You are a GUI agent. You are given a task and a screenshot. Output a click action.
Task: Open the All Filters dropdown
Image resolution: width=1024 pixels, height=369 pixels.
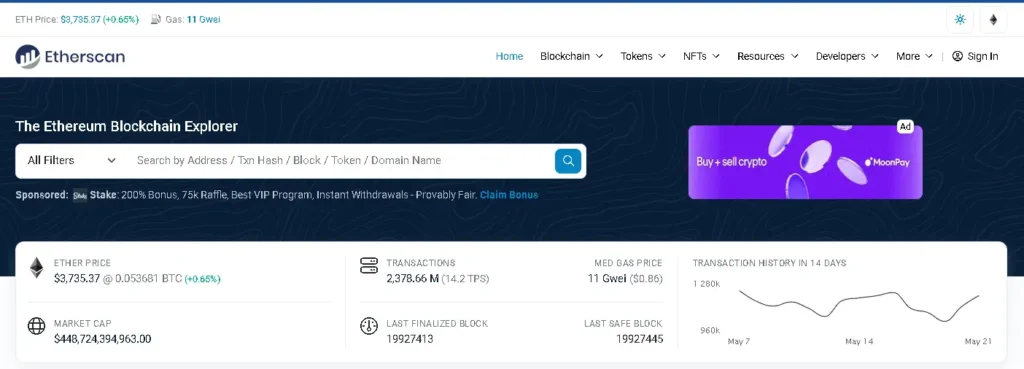point(71,161)
